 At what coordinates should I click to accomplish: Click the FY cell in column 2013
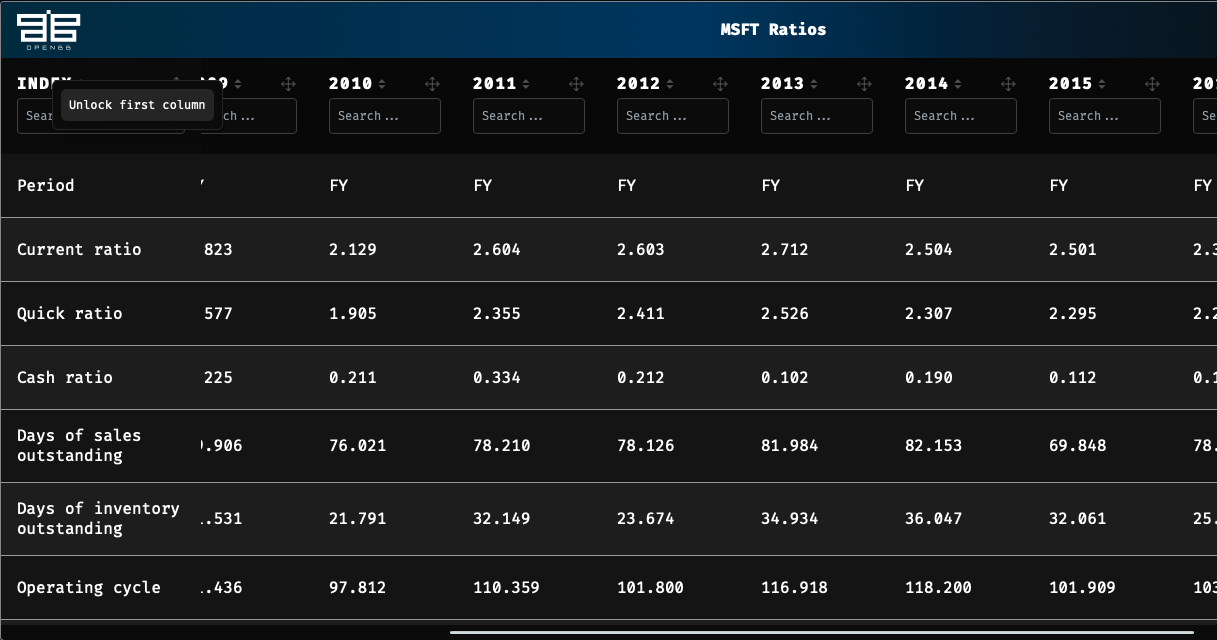point(770,185)
